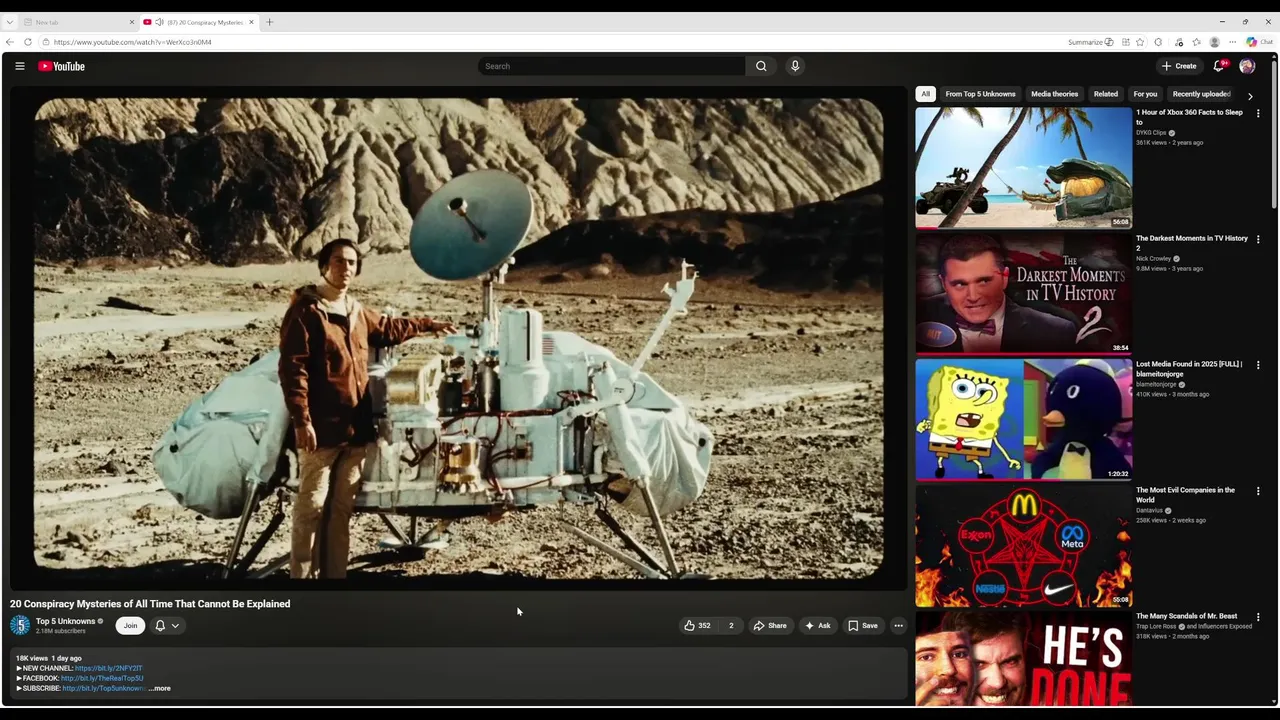This screenshot has width=1280, height=720.
Task: Open Lost Media Found in 2025 thumbnail
Action: (x=1023, y=420)
